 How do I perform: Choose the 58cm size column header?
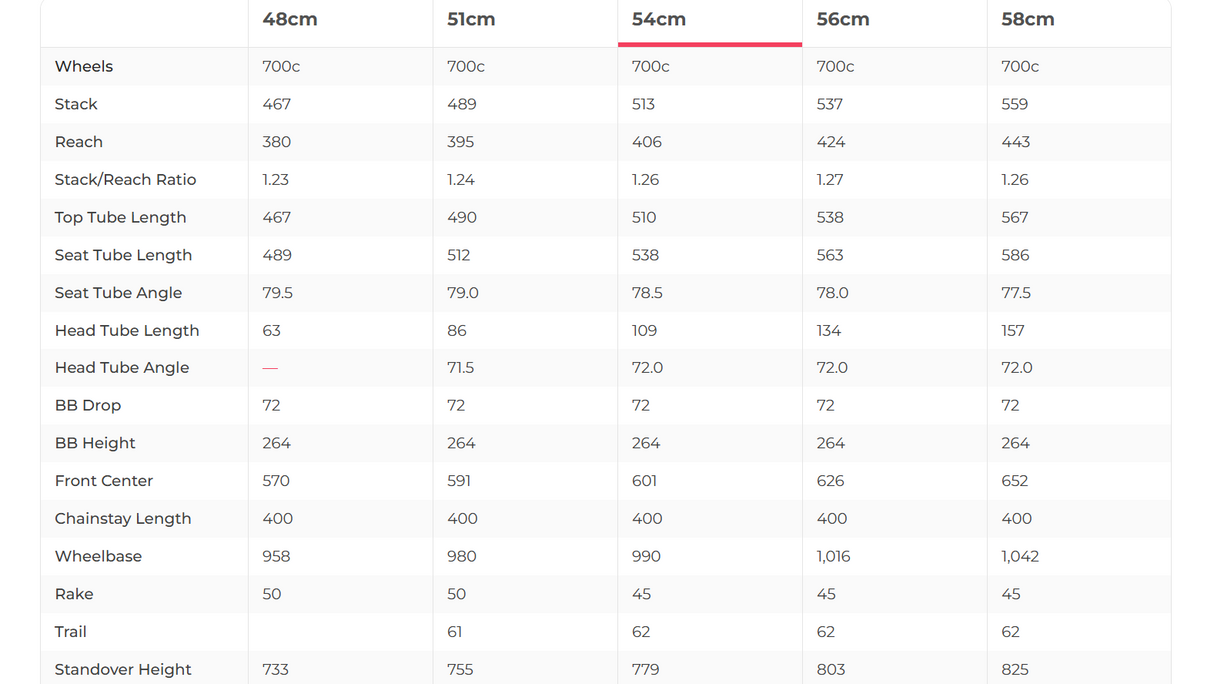pyautogui.click(x=1028, y=20)
